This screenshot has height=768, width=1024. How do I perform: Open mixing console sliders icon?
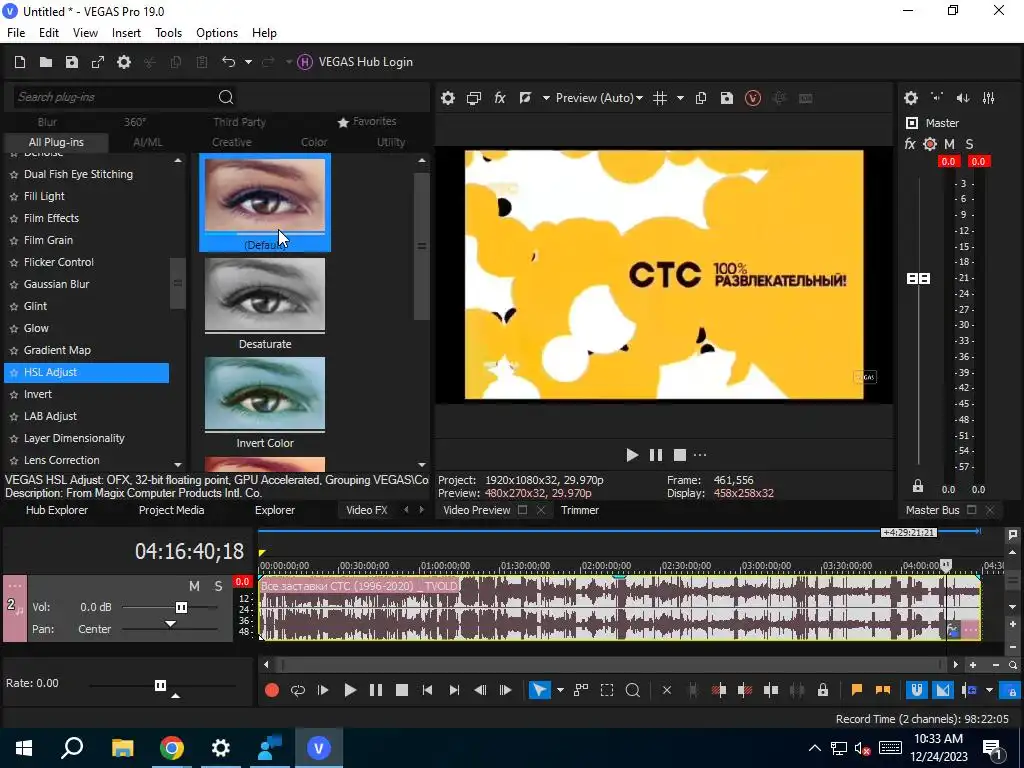pos(989,98)
